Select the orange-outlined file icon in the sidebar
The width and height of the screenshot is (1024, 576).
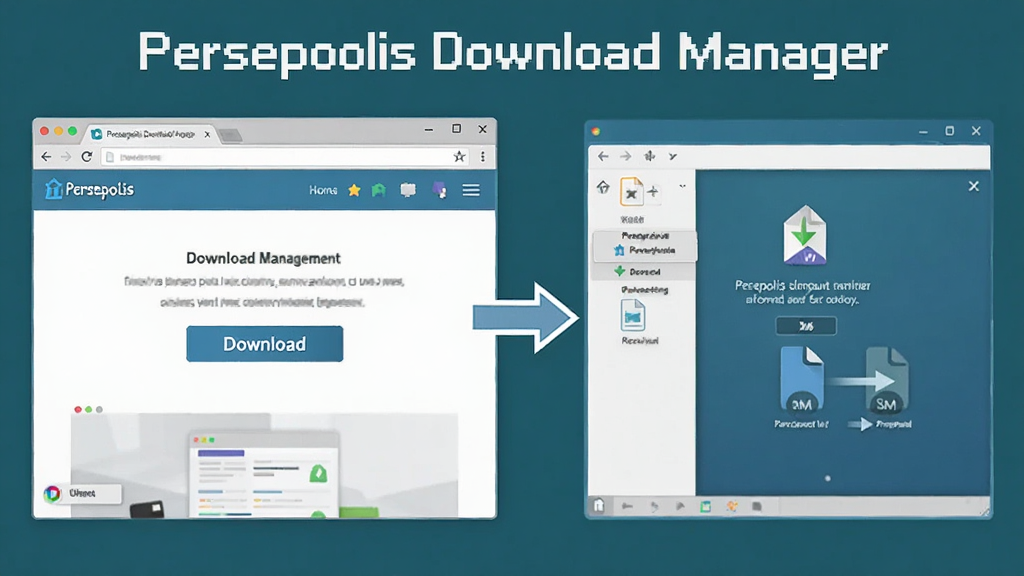632,191
